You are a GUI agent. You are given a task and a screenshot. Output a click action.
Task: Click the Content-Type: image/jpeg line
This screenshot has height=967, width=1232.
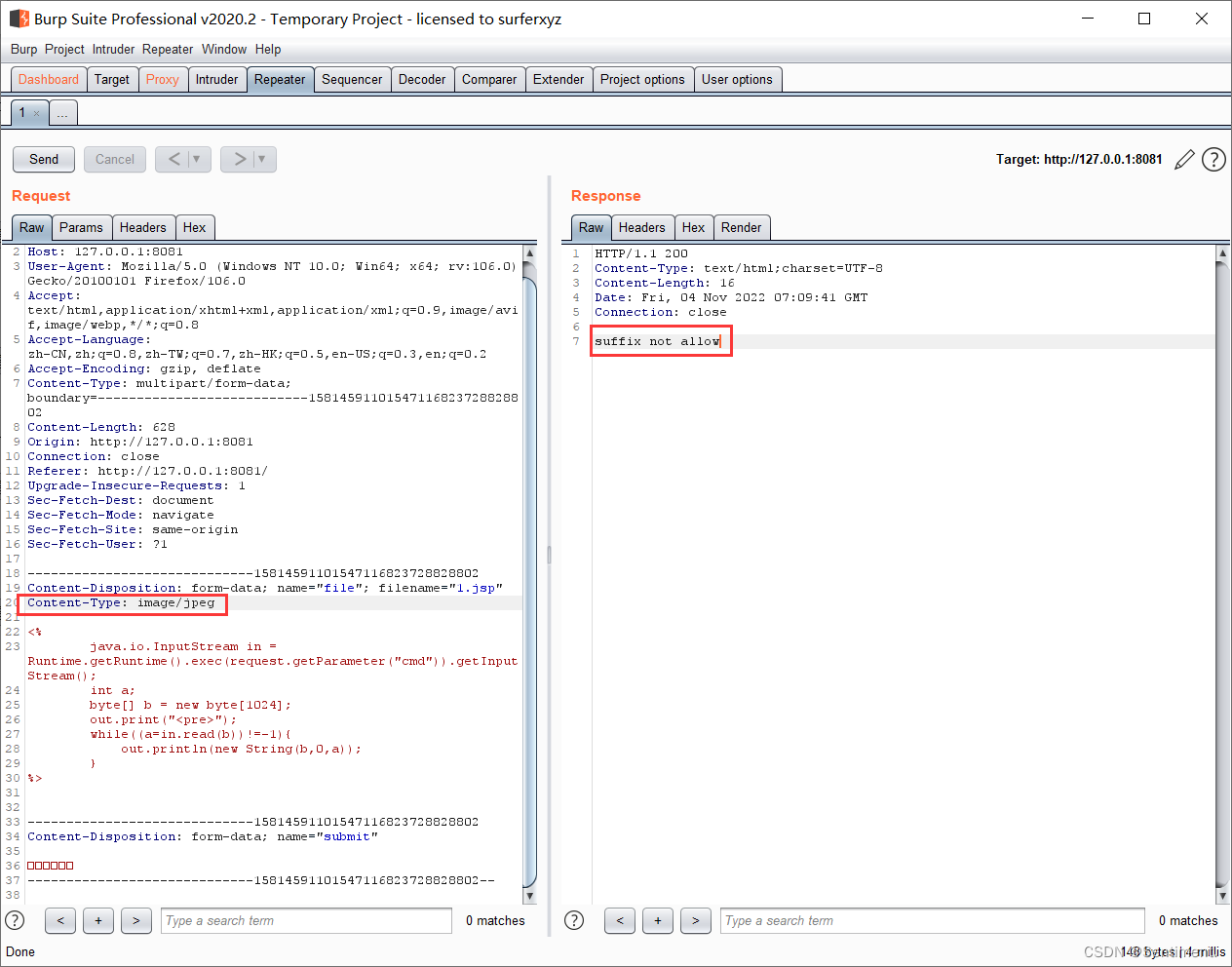click(121, 602)
